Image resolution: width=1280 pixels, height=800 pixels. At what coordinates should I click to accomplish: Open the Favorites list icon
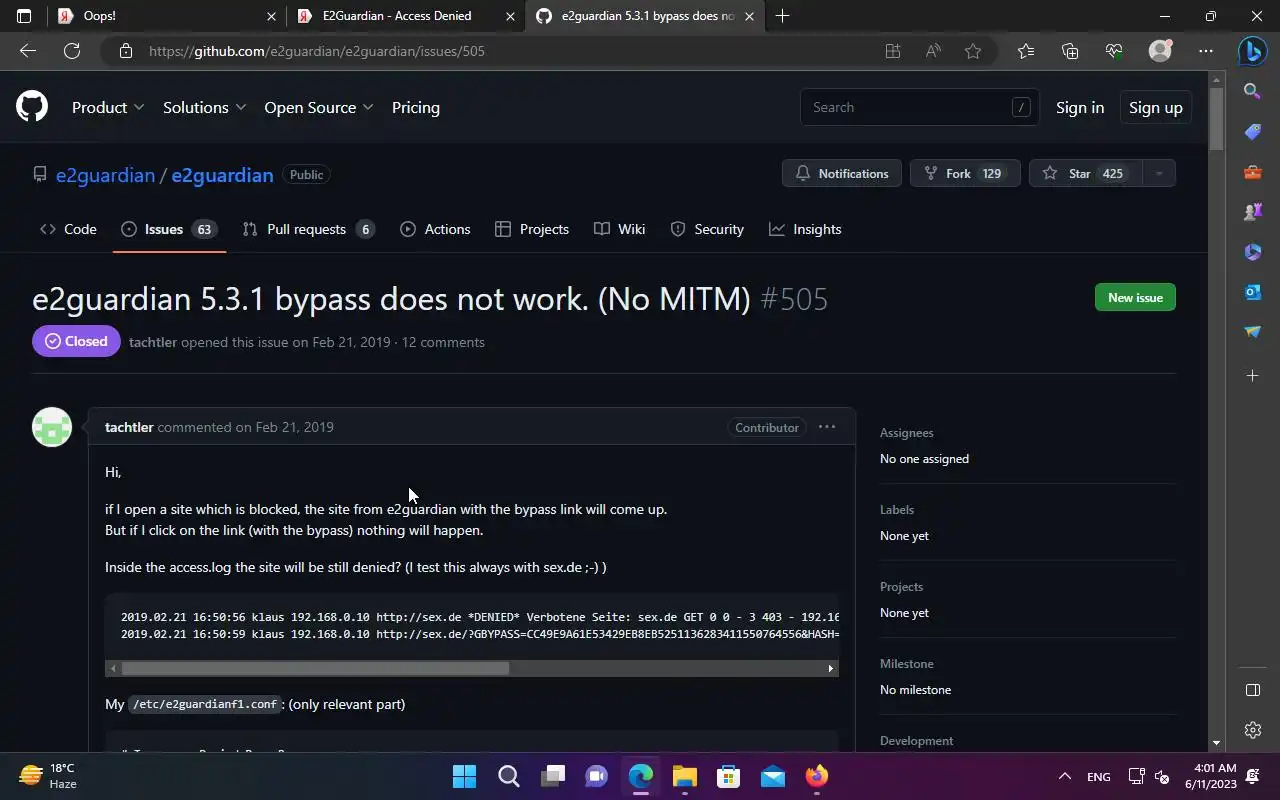[x=1025, y=51]
